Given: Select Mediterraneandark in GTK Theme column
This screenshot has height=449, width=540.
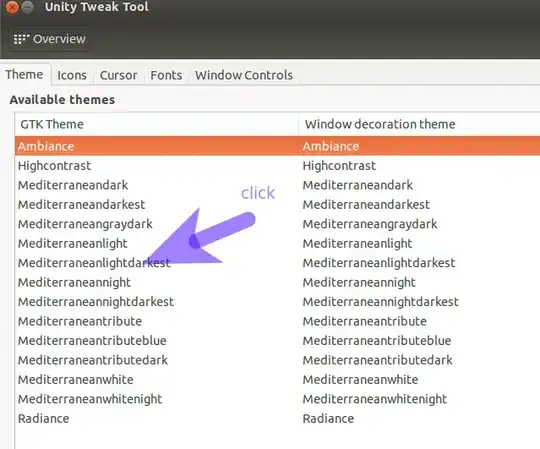Looking at the screenshot, I should click(x=73, y=185).
